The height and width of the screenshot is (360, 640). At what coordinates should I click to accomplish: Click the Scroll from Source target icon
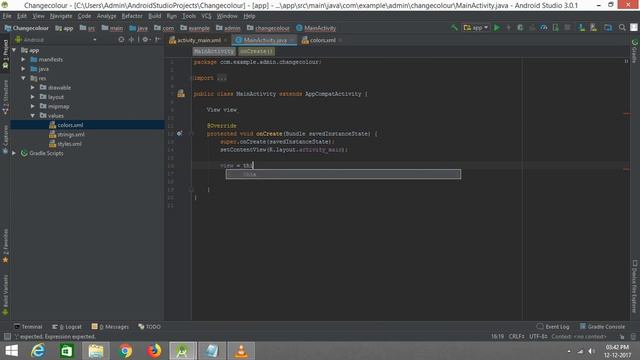(121, 40)
